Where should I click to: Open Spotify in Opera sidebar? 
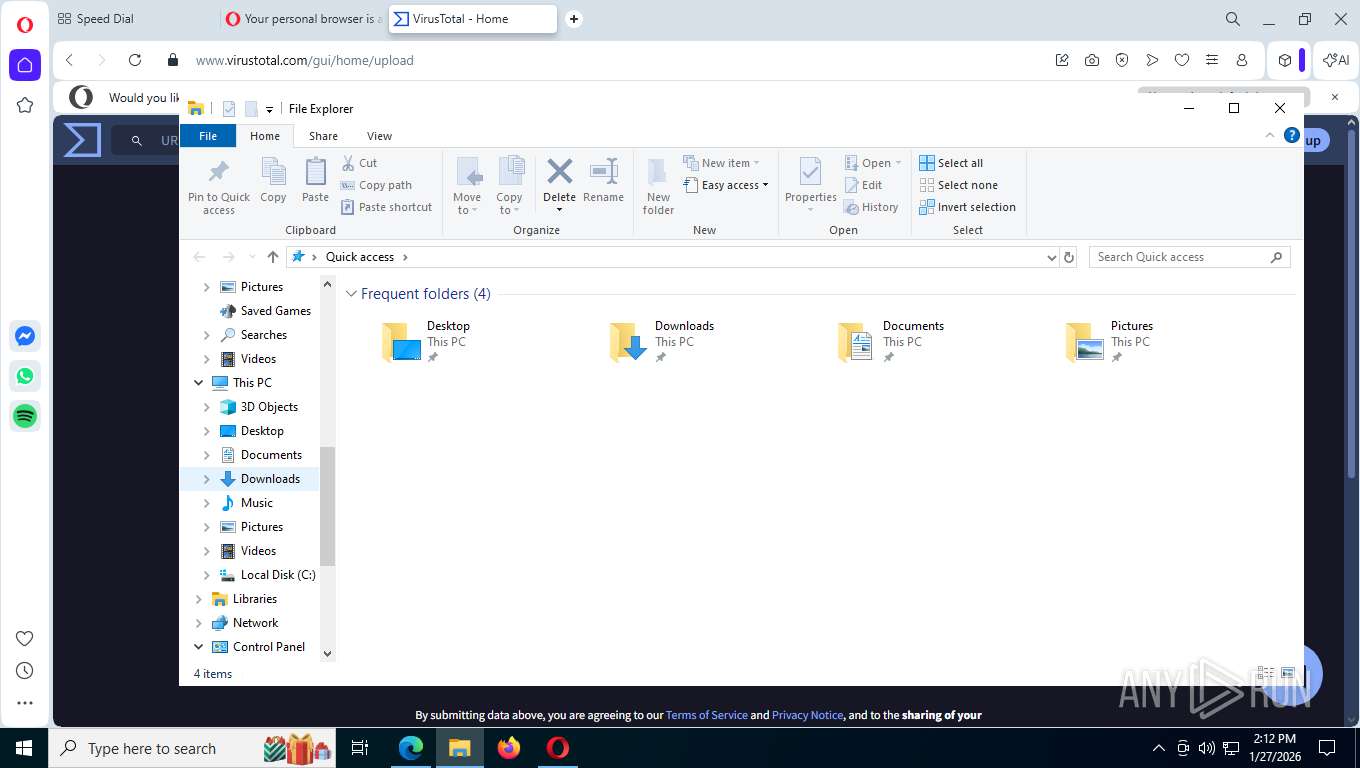tap(25, 416)
